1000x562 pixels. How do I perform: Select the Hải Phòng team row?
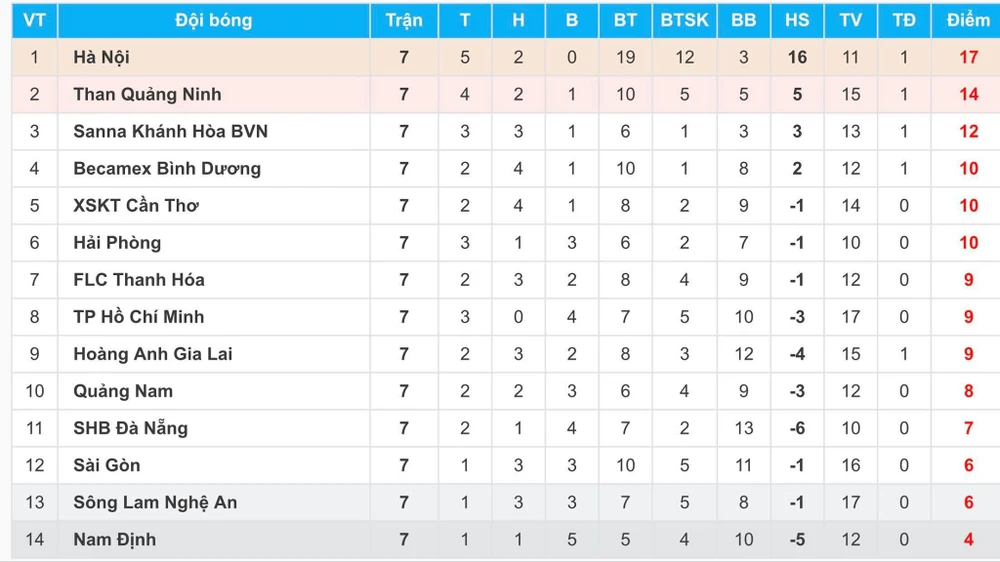coord(117,242)
